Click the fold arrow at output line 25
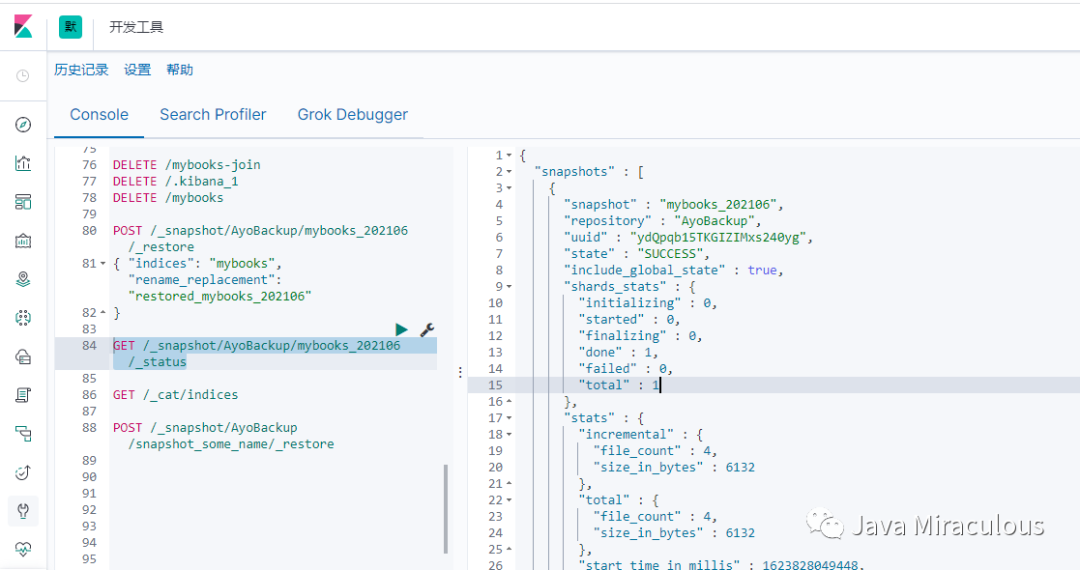This screenshot has height=570, width=1080. pos(509,549)
